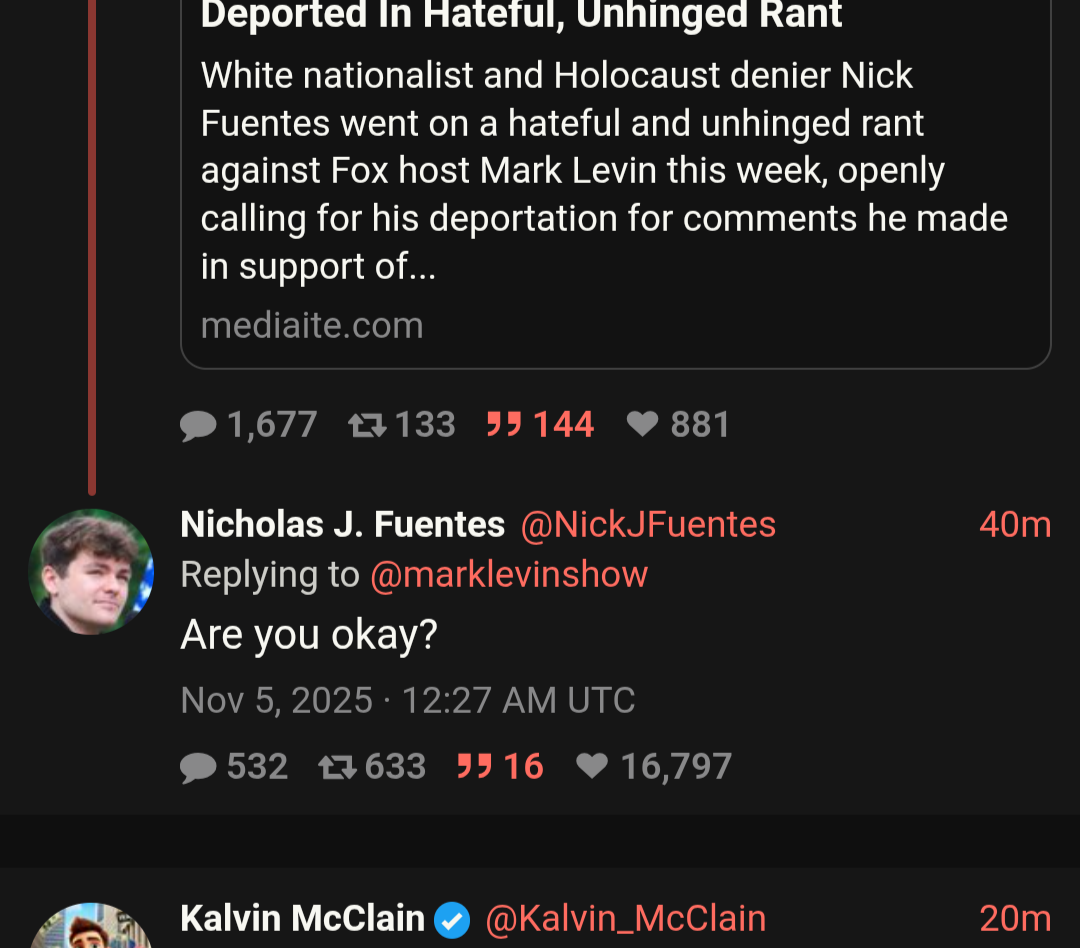The width and height of the screenshot is (1080, 948).
Task: Click the heart icon with 881 likes
Action: coord(642,426)
